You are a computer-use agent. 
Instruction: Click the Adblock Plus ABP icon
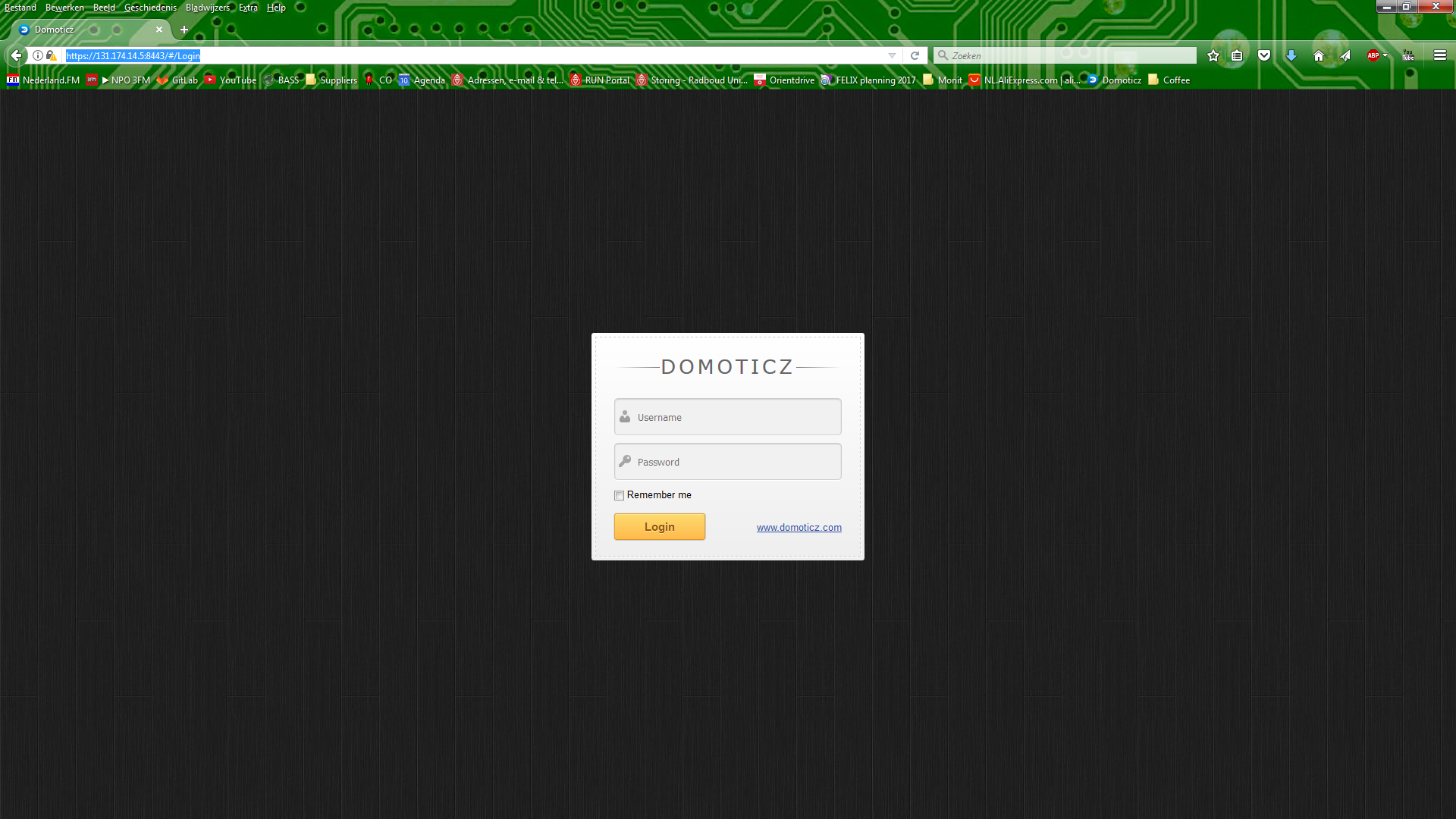1373,55
